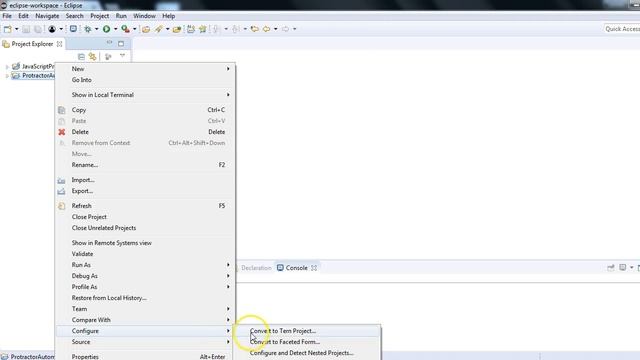
Task: Open the Search toolbar dropdown arrow
Action: point(167,29)
